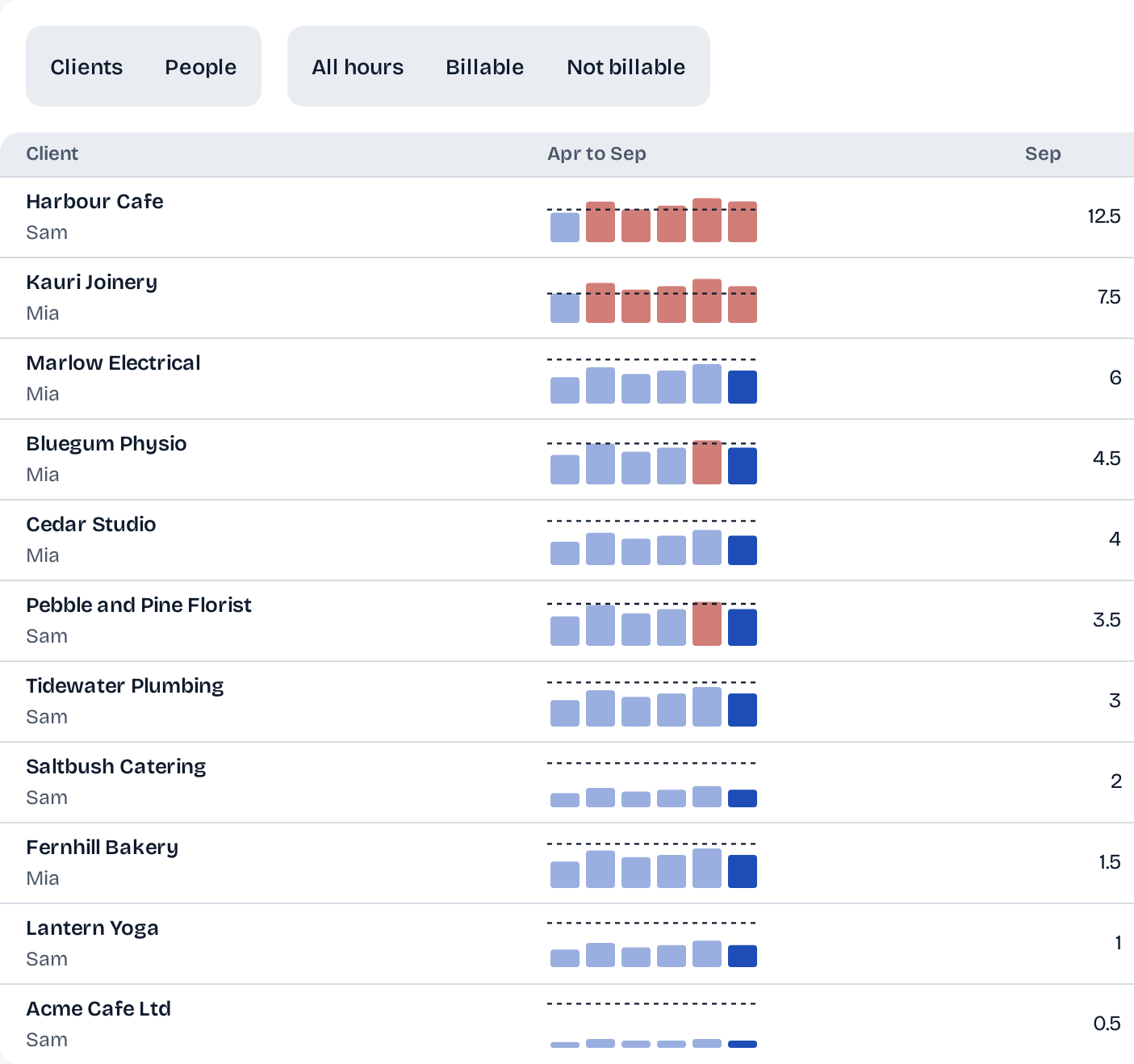Click Mia under Kauri Joinery
Viewport: 1134px width, 1064px height.
[43, 313]
